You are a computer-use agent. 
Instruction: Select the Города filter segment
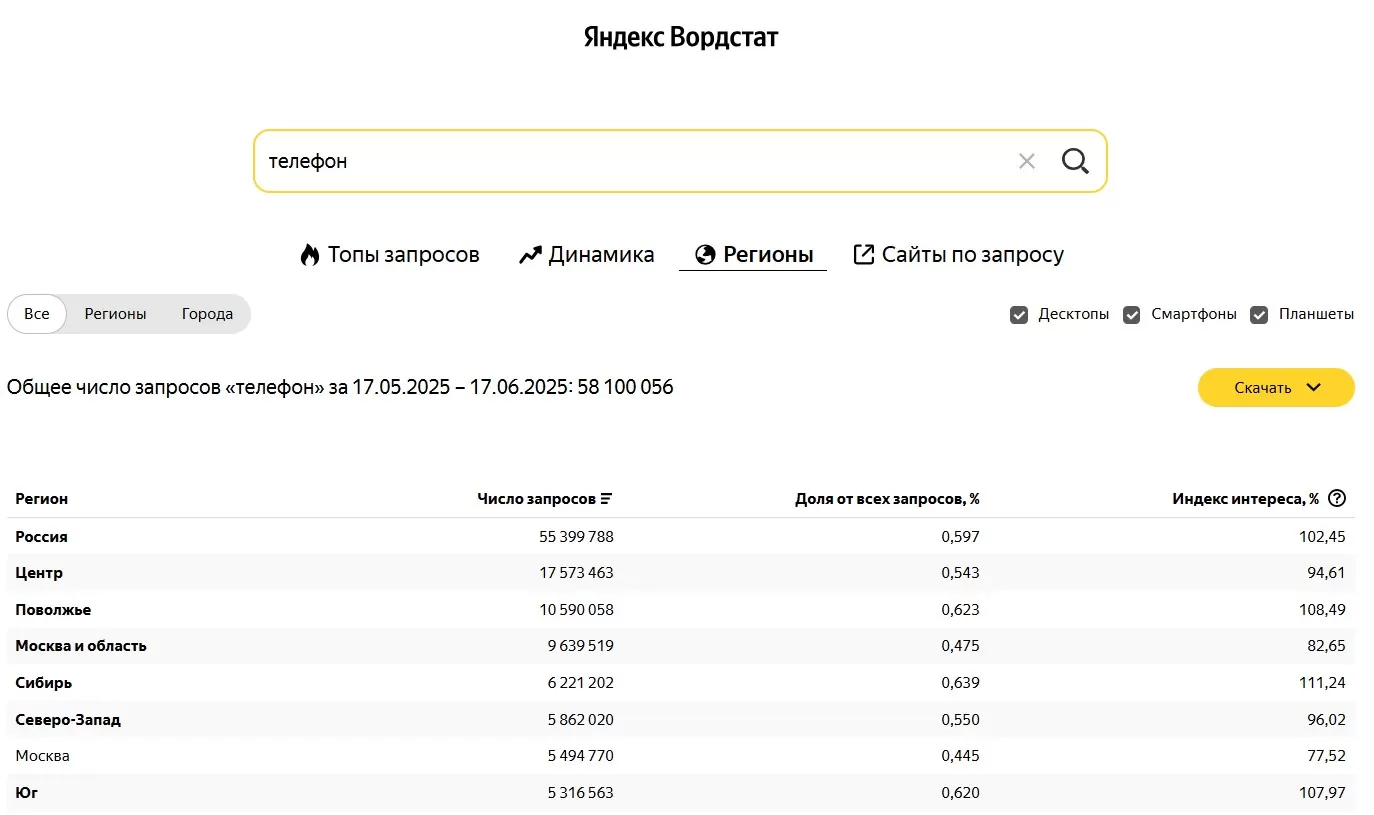(x=207, y=314)
